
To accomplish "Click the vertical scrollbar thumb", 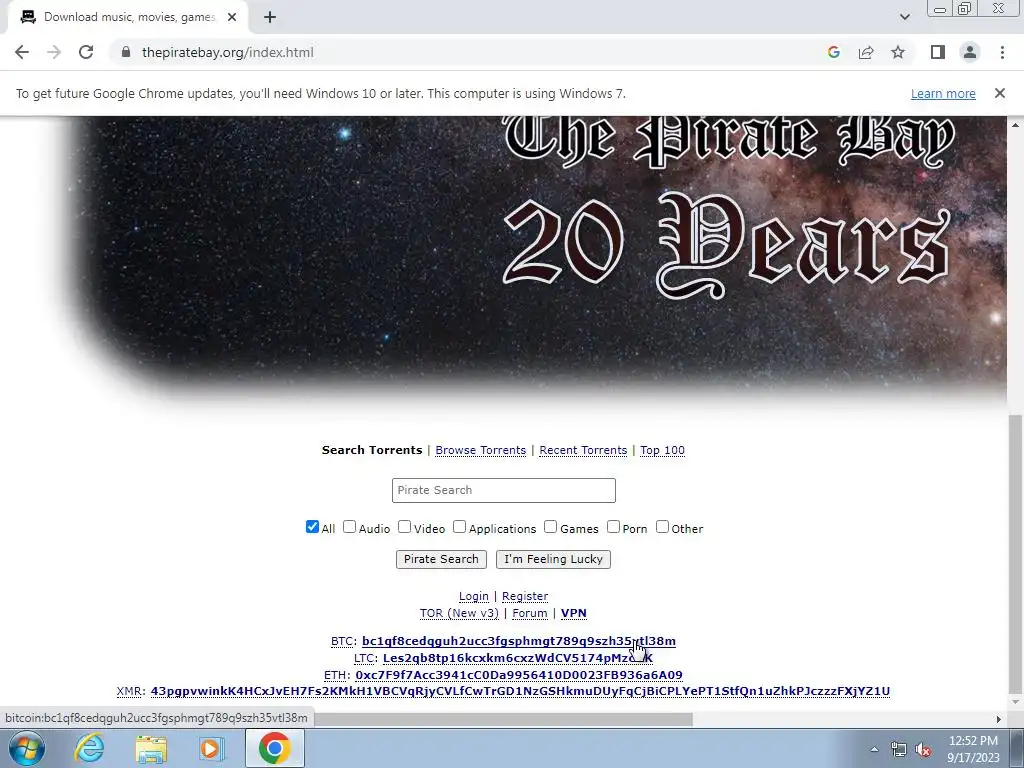I will coord(1014,554).
